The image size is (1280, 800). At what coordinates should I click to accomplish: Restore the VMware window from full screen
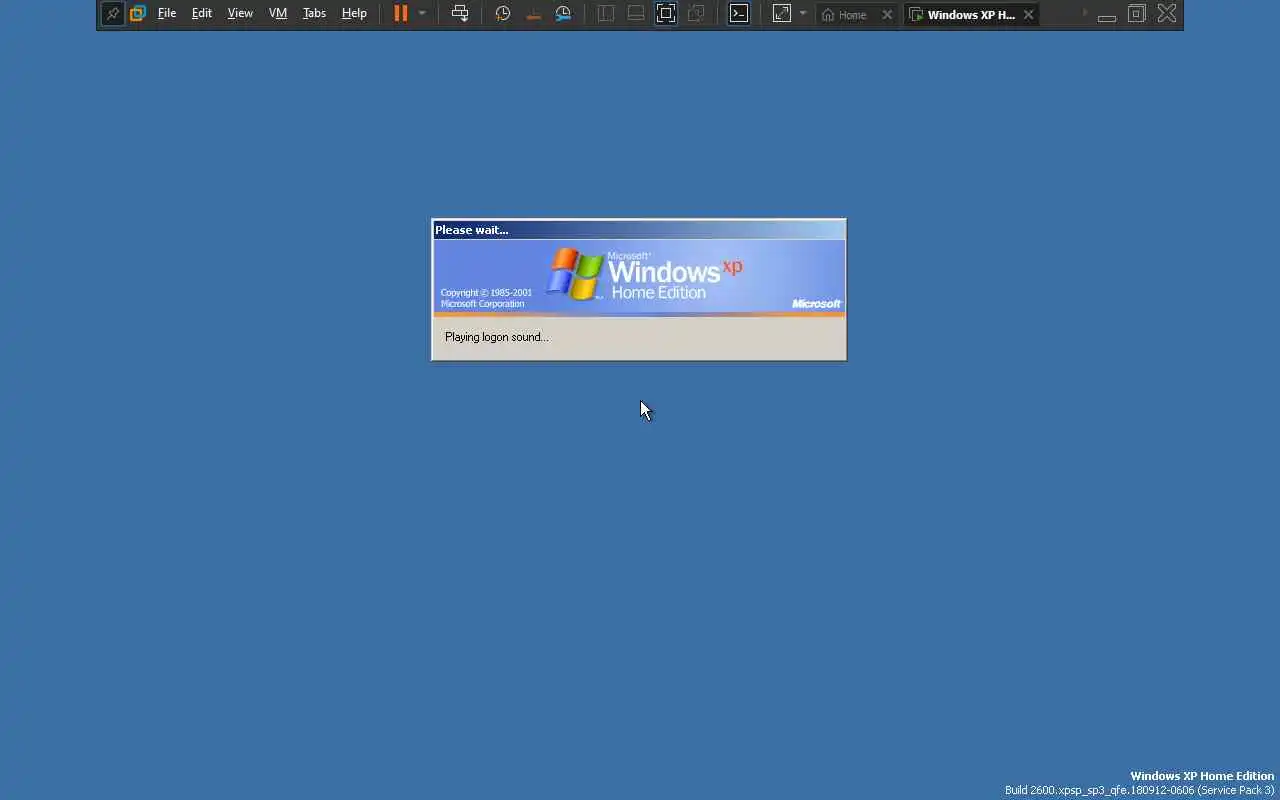[1137, 14]
